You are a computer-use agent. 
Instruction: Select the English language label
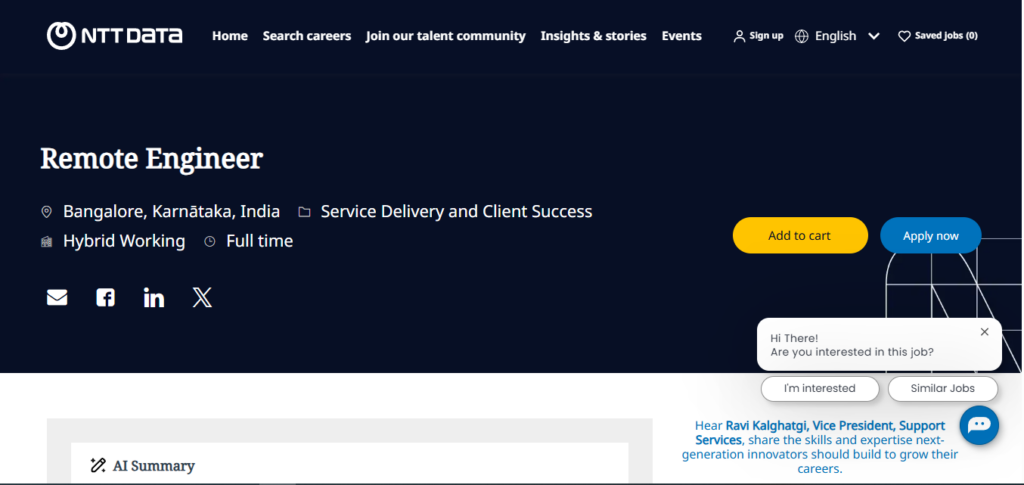pyautogui.click(x=835, y=36)
